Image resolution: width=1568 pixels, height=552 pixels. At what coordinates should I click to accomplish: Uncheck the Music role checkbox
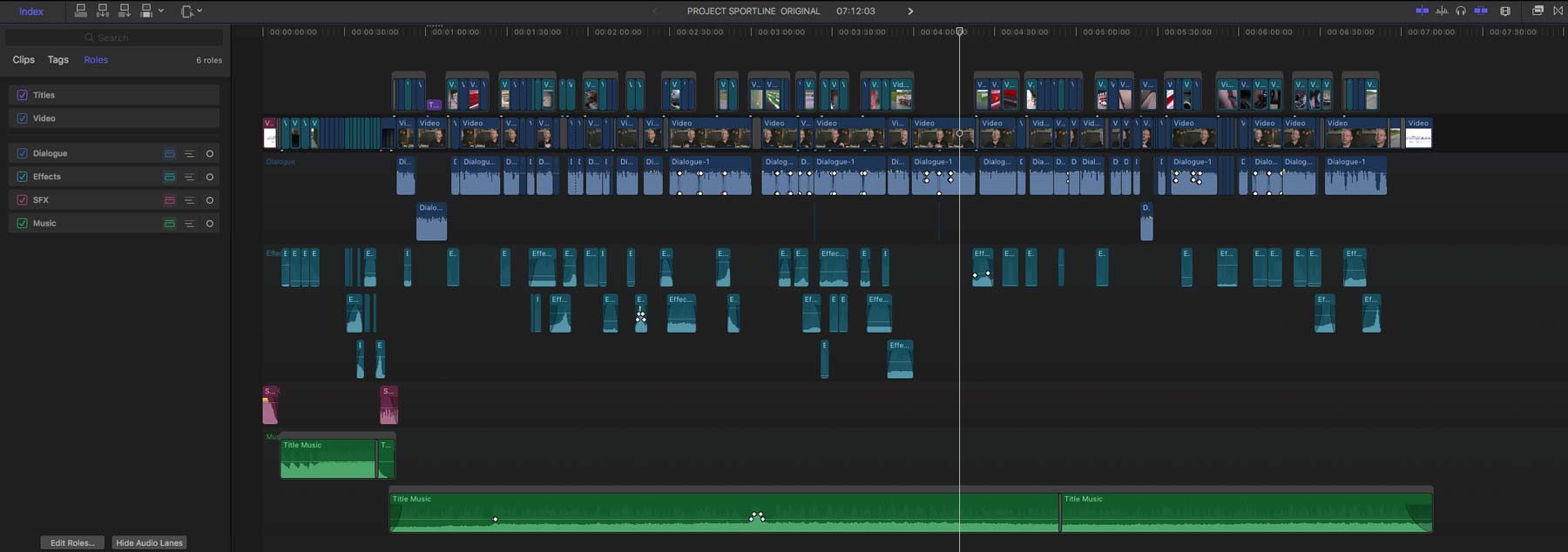[x=22, y=224]
